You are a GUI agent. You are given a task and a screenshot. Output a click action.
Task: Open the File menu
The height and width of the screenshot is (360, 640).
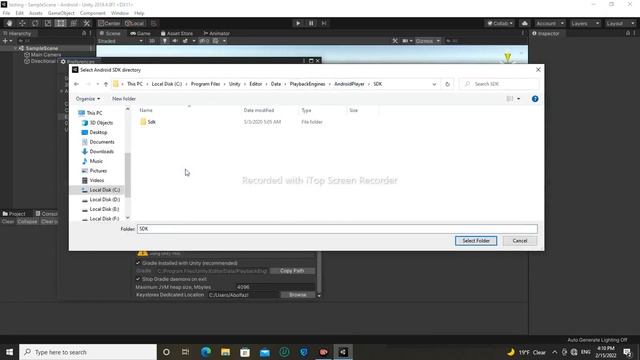7,13
